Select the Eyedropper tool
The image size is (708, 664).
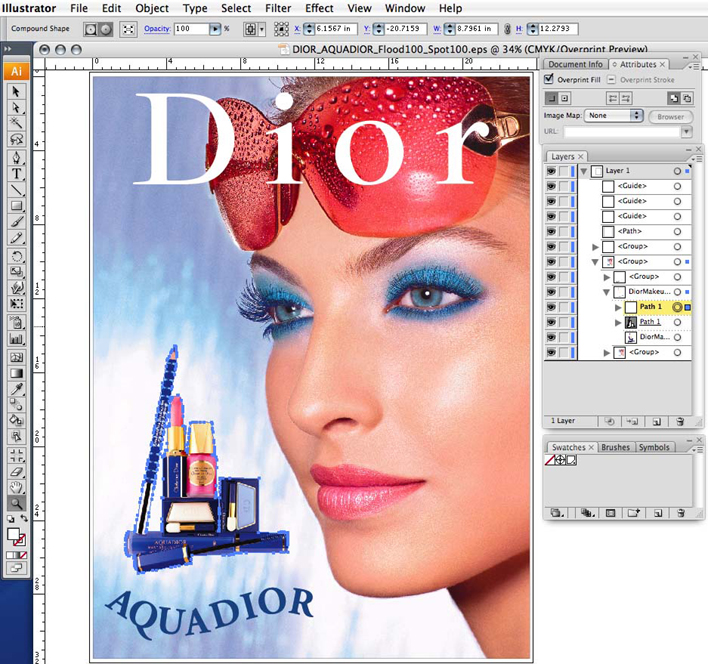pos(17,388)
